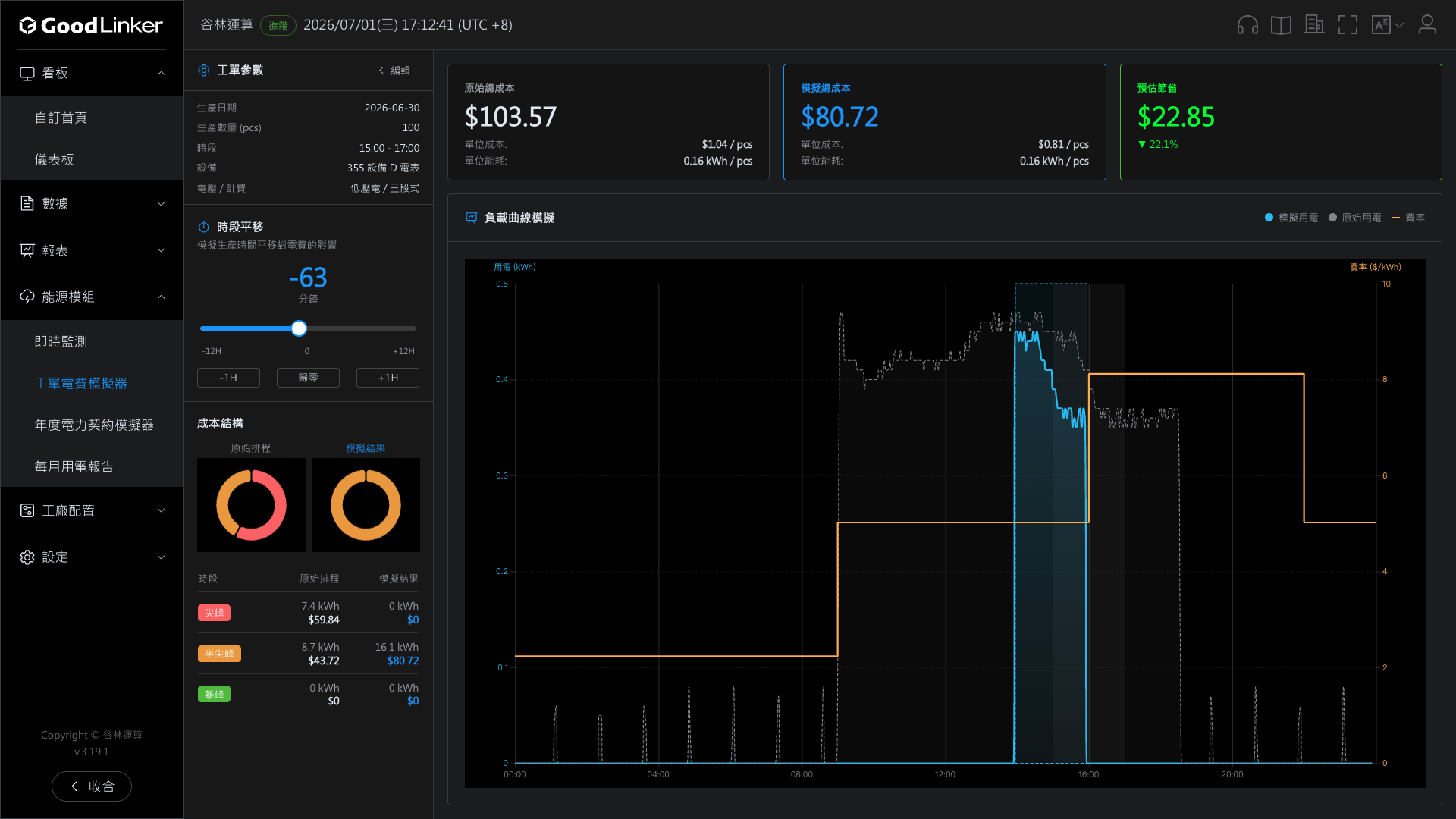The width and height of the screenshot is (1456, 819).
Task: Click the headset support icon
Action: coord(1247,25)
